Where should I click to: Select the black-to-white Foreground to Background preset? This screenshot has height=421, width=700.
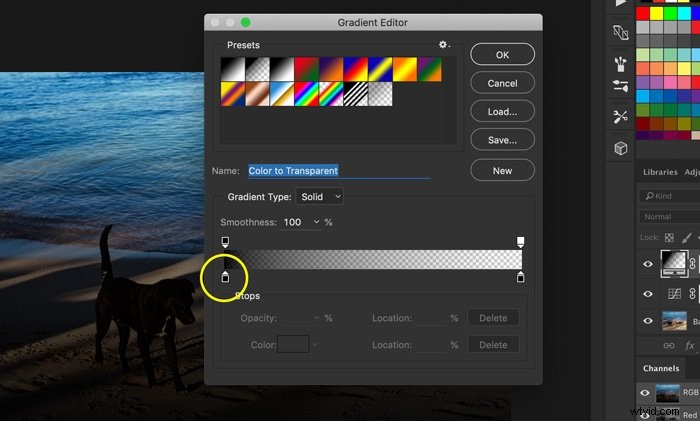[x=233, y=69]
